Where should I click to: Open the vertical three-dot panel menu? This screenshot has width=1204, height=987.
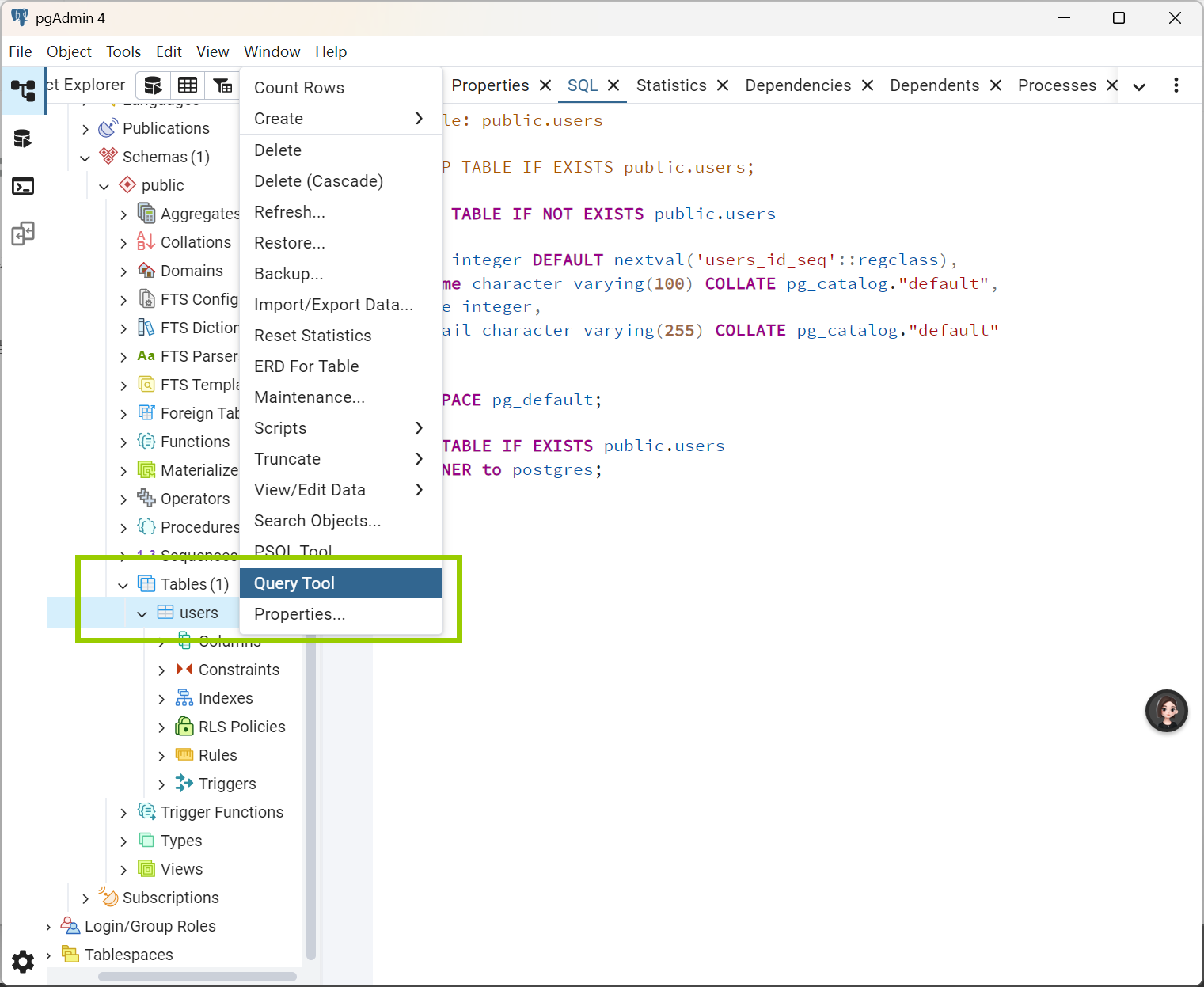[1176, 85]
